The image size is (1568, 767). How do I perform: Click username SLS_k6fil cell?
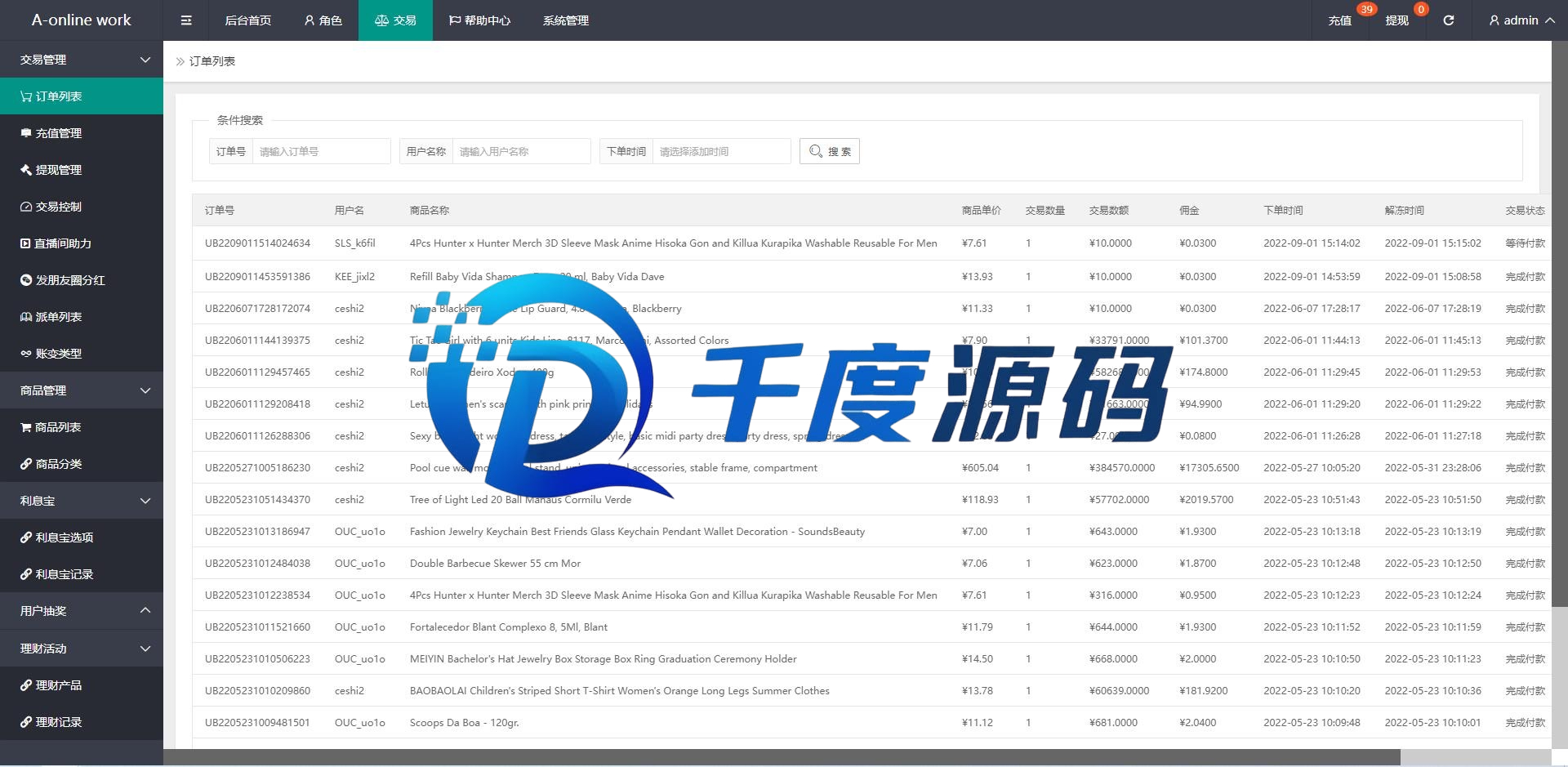pos(355,243)
